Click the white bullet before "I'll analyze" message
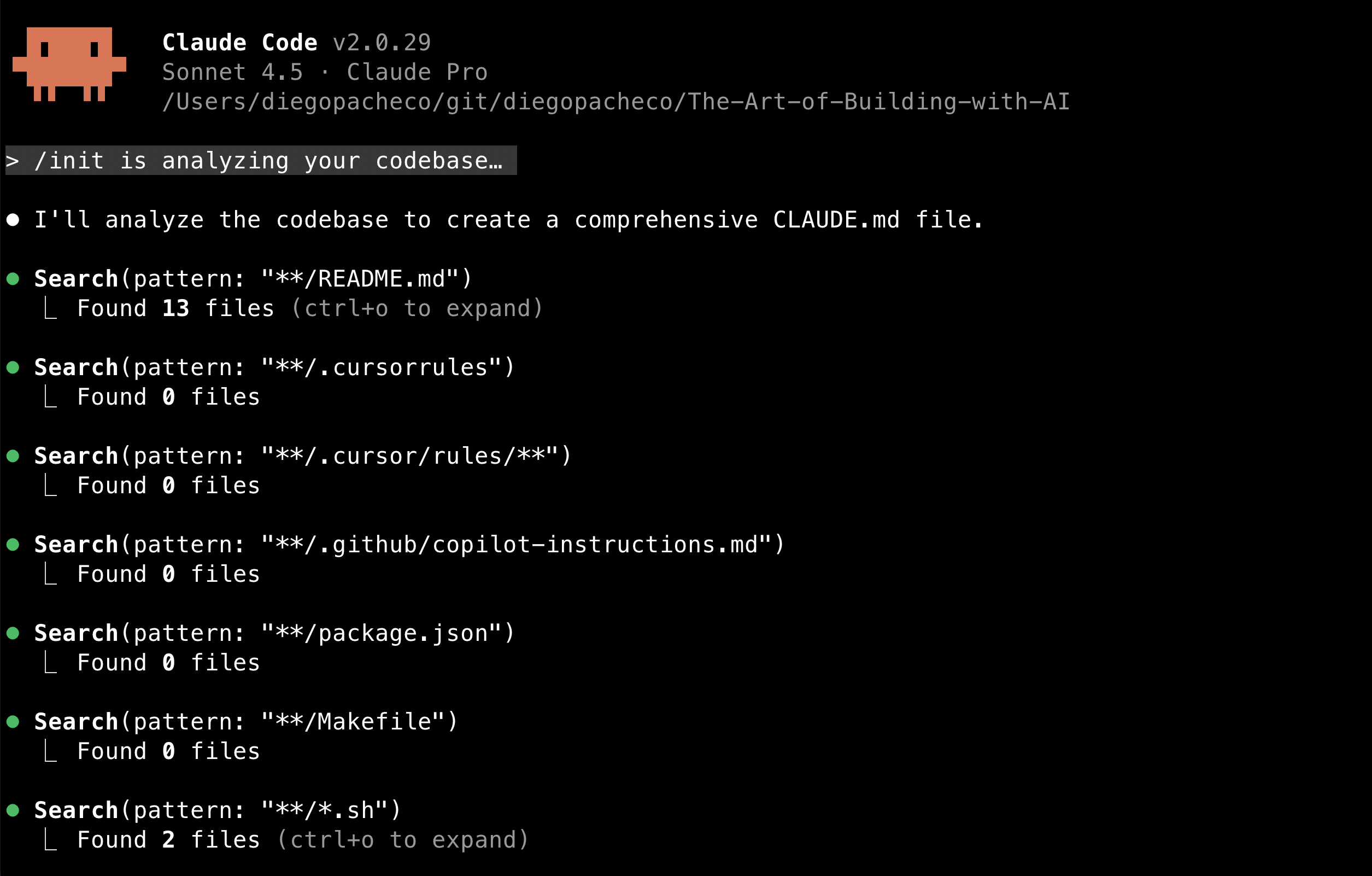The height and width of the screenshot is (876, 1372). [x=13, y=220]
